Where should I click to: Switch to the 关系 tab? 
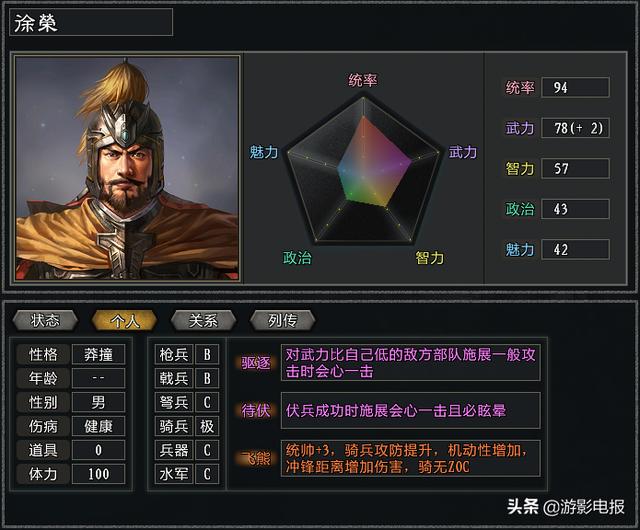203,321
